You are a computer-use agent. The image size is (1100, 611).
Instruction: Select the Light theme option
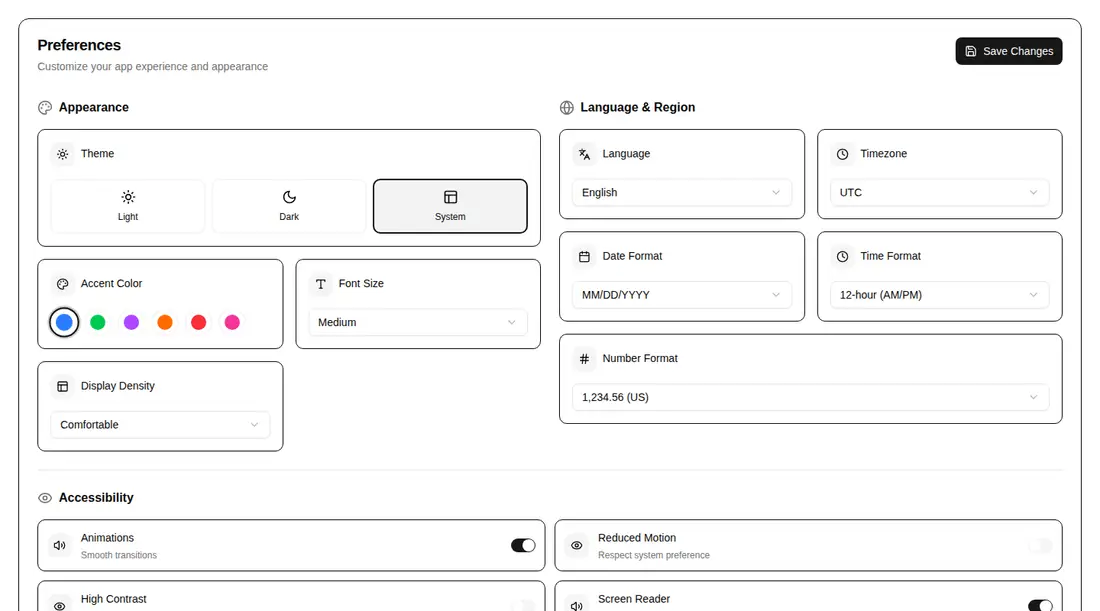coord(128,206)
